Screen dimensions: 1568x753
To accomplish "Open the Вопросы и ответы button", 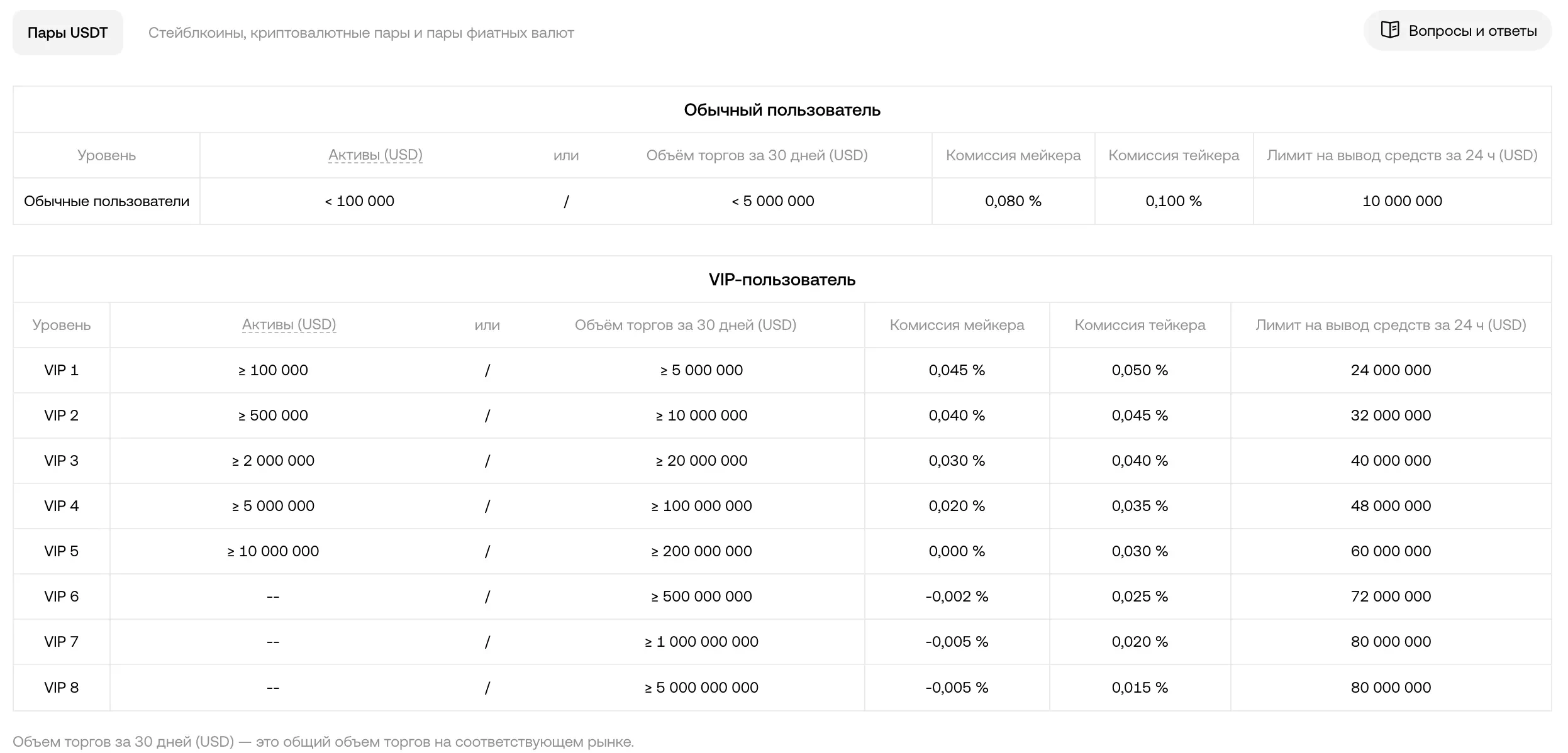I will coord(1457,31).
